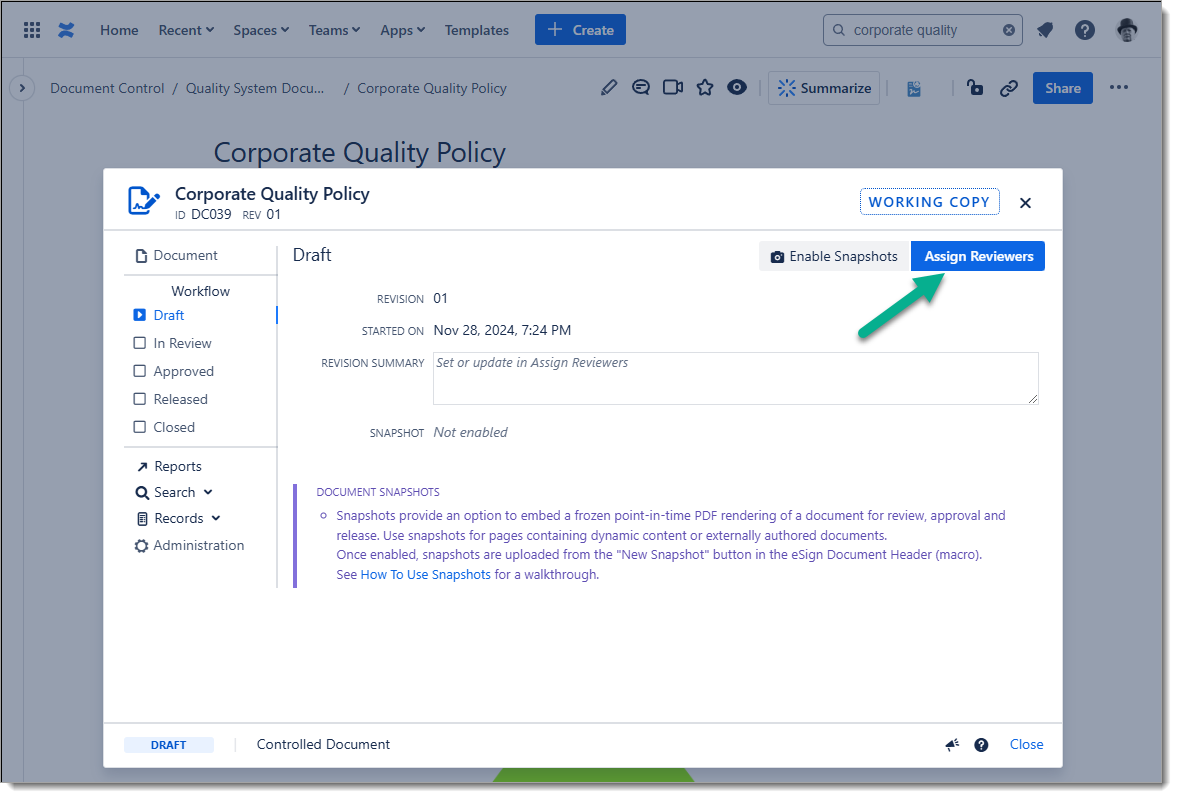Select the Approved workflow step
The image size is (1177, 798).
coord(183,371)
